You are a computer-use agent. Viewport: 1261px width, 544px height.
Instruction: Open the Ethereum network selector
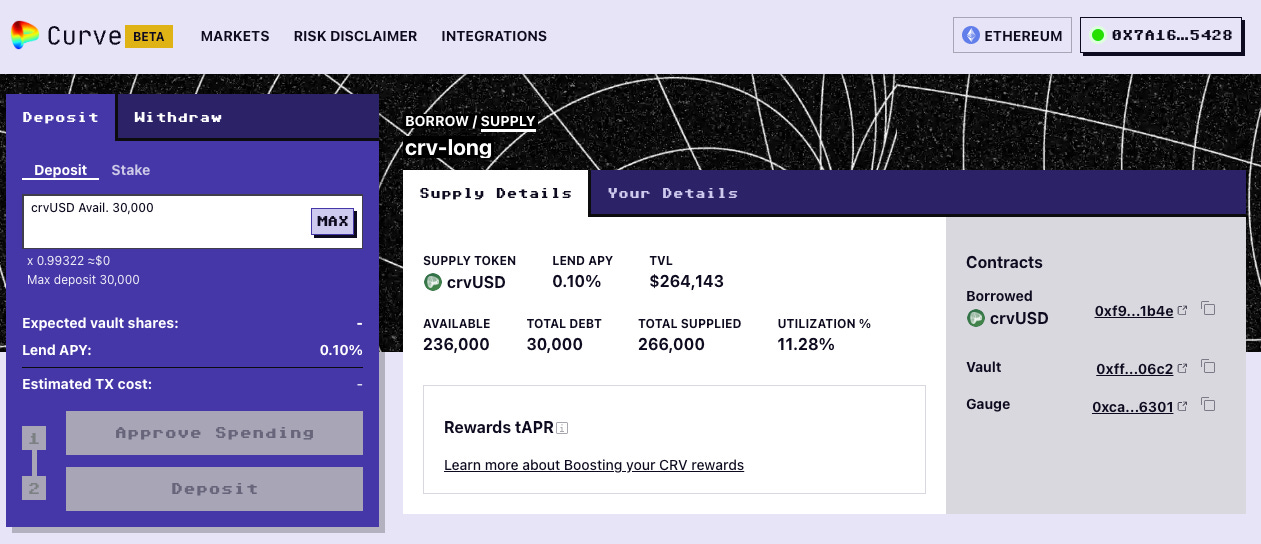[x=1012, y=36]
